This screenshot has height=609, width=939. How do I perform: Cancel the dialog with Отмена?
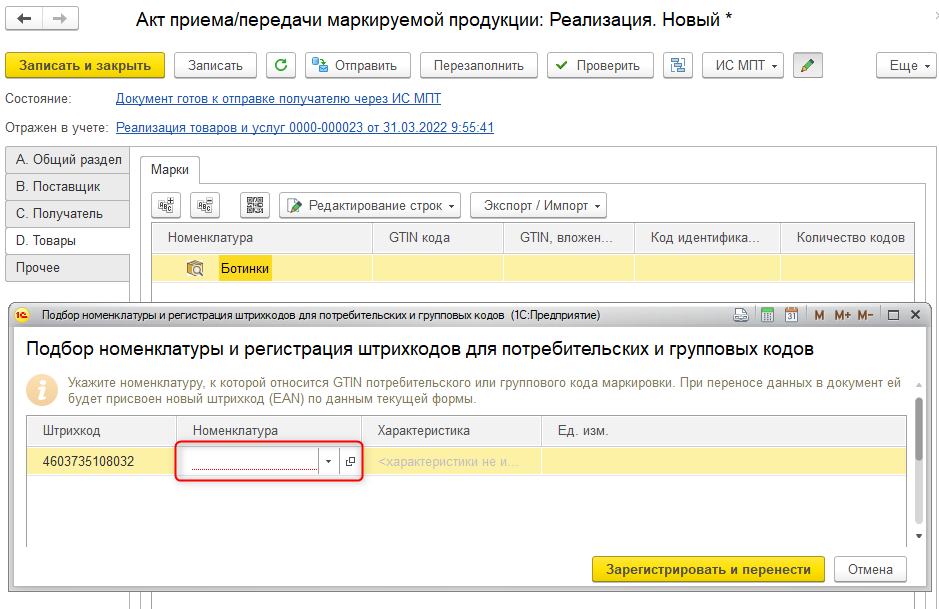pos(870,569)
